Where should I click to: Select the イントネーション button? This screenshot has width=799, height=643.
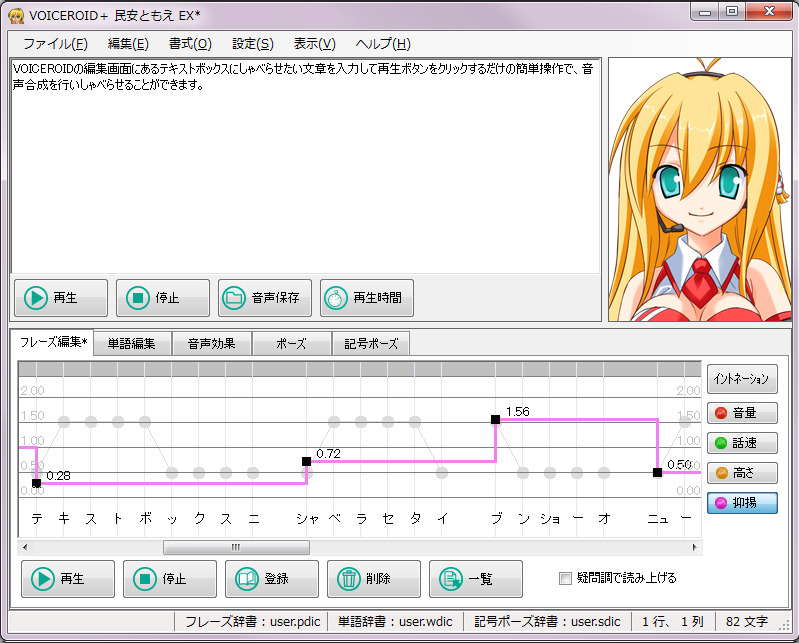[x=742, y=379]
